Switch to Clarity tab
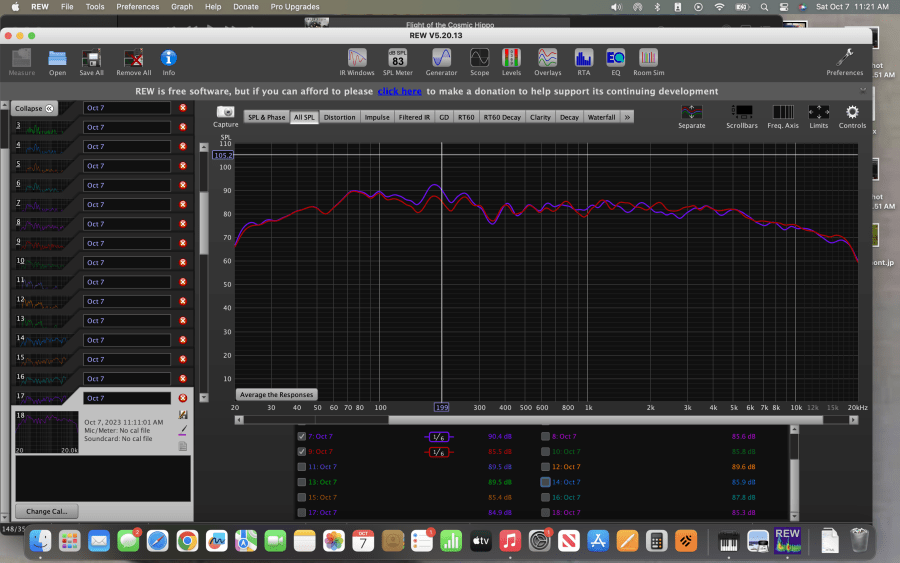900x563 pixels. [540, 117]
